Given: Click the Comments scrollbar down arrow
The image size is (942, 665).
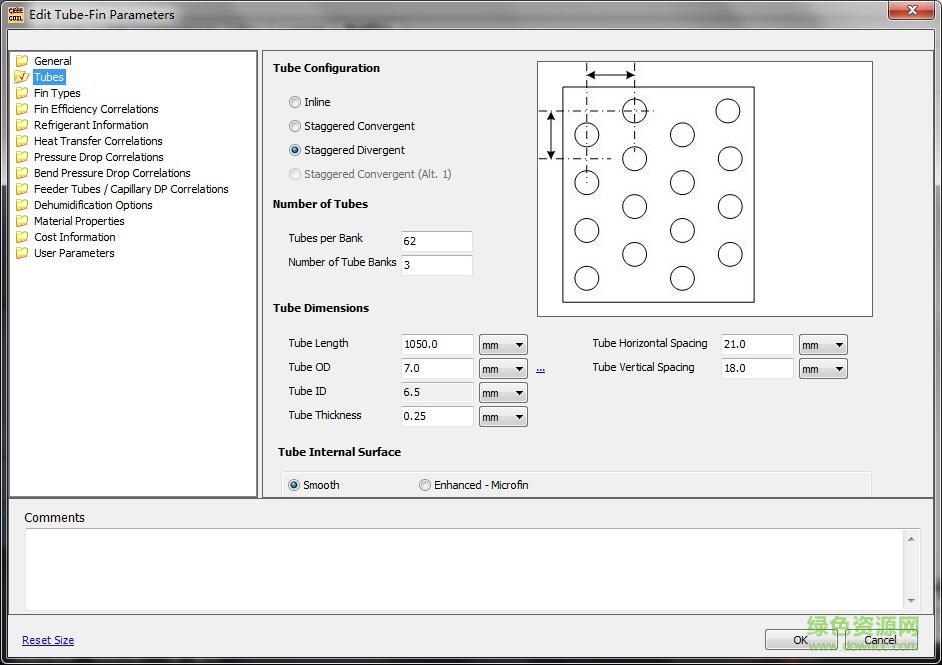Looking at the screenshot, I should [911, 601].
